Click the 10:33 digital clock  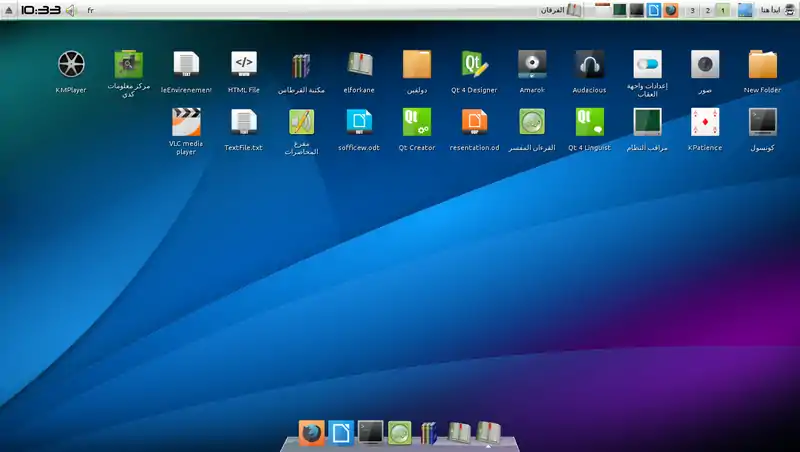pos(41,10)
